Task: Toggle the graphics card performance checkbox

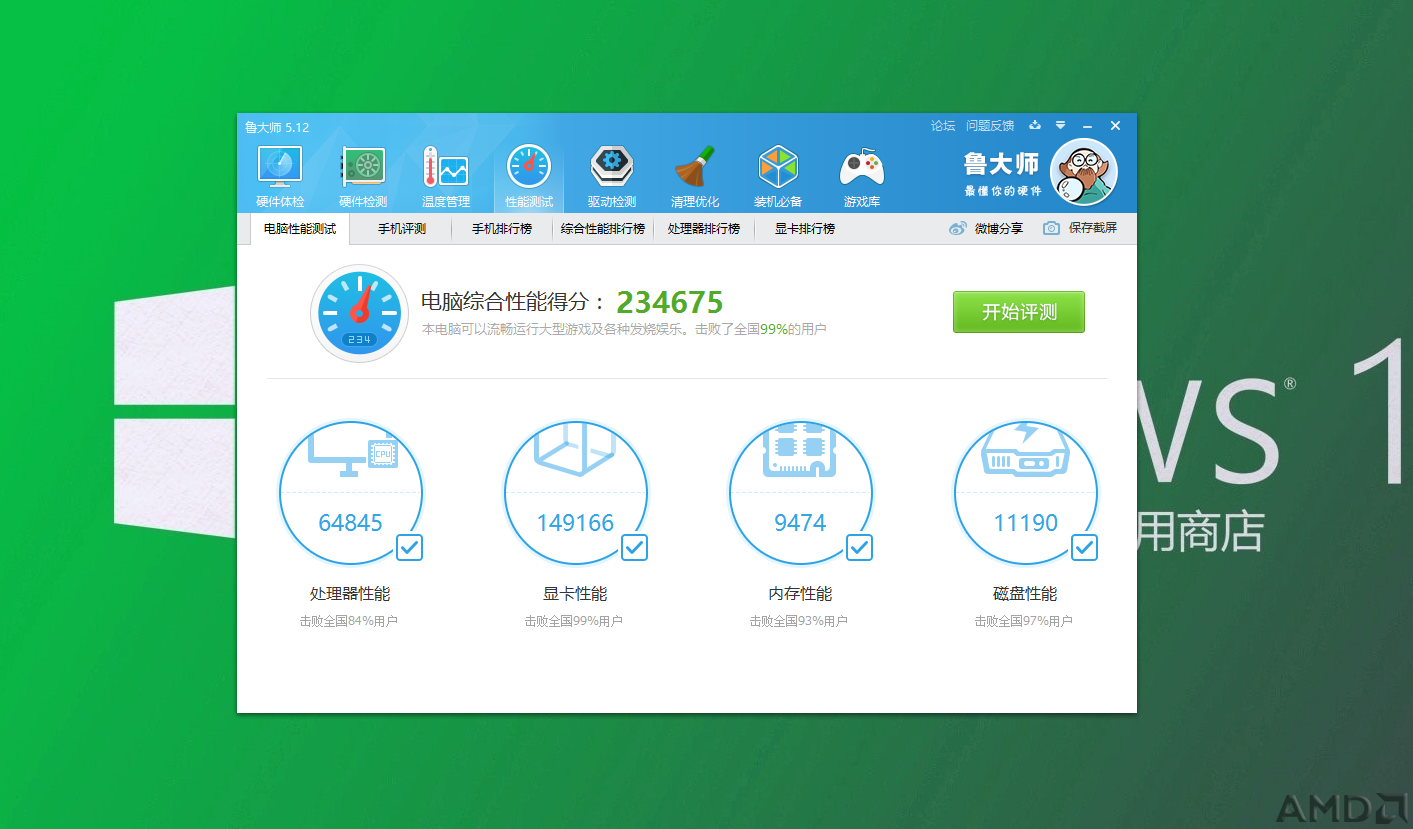Action: point(635,547)
